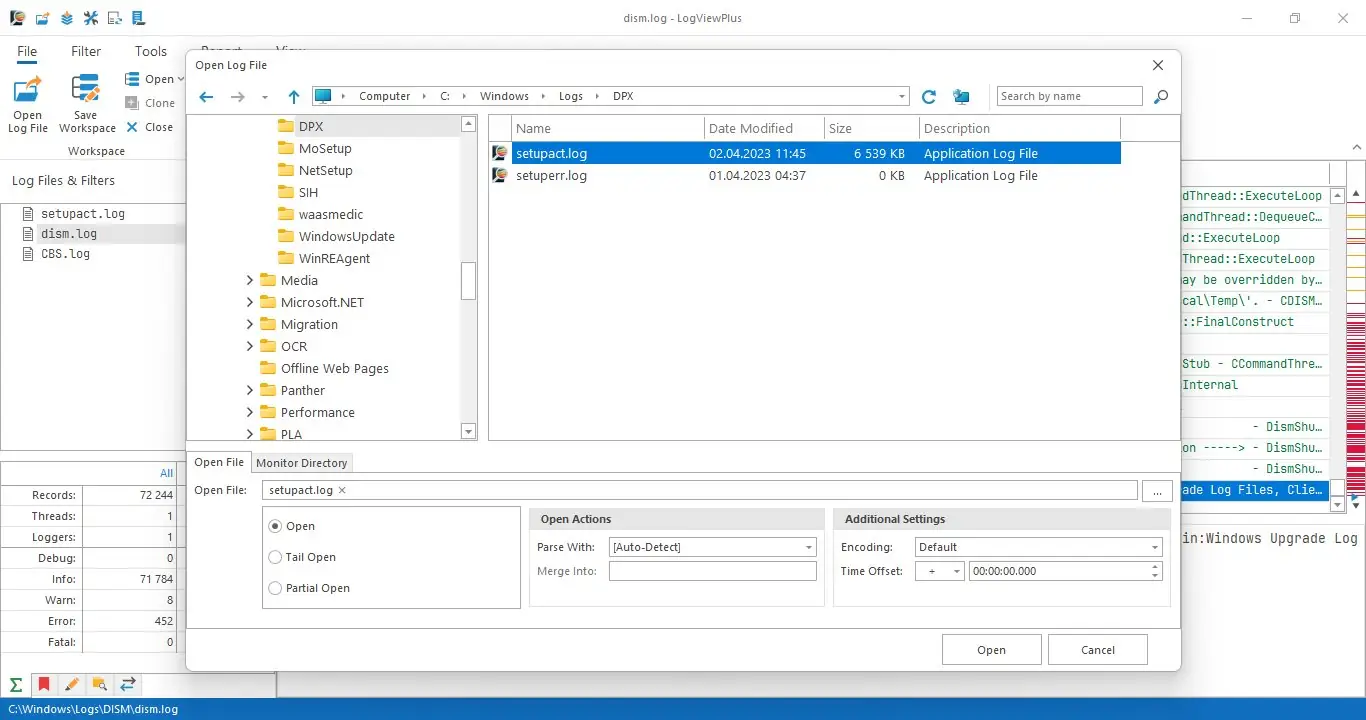Click the folder tree vertical scrollbar thumb
Viewport: 1366px width, 720px height.
tap(468, 280)
